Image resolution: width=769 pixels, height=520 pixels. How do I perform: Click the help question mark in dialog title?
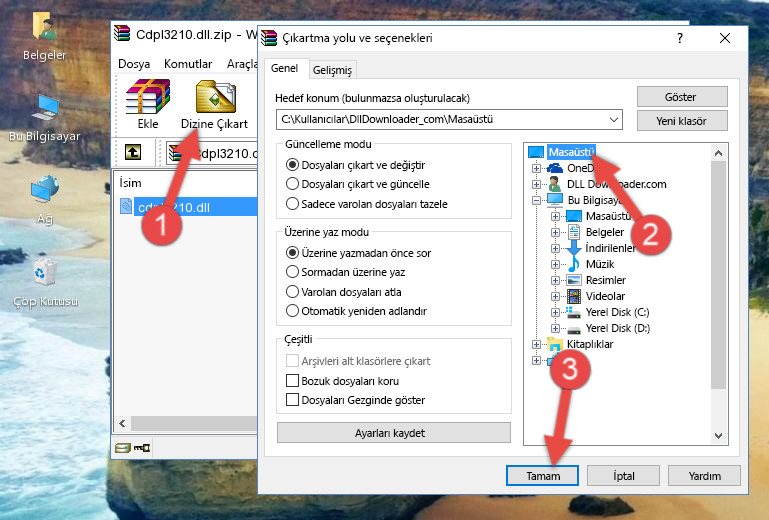point(680,38)
